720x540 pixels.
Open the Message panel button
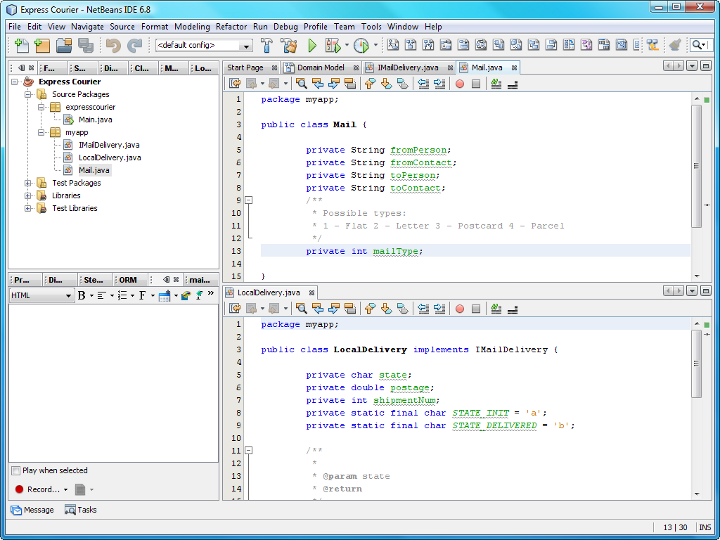[32, 510]
